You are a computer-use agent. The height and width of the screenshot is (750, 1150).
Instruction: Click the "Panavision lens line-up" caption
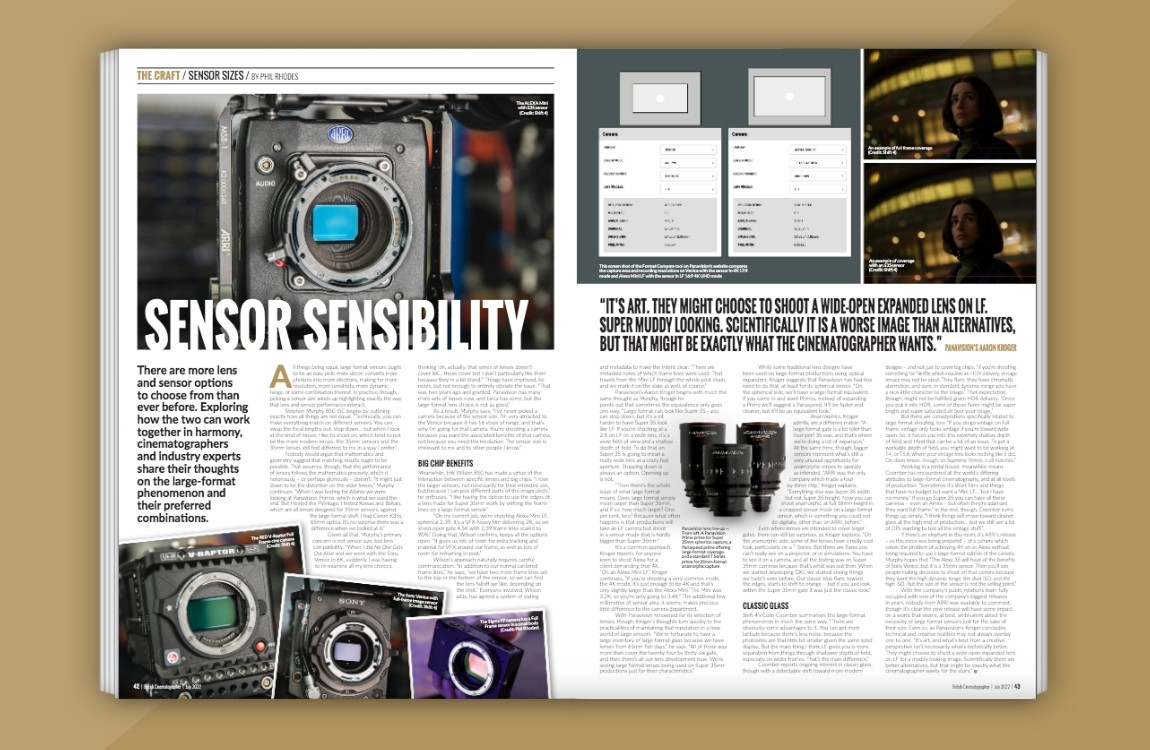click(706, 547)
